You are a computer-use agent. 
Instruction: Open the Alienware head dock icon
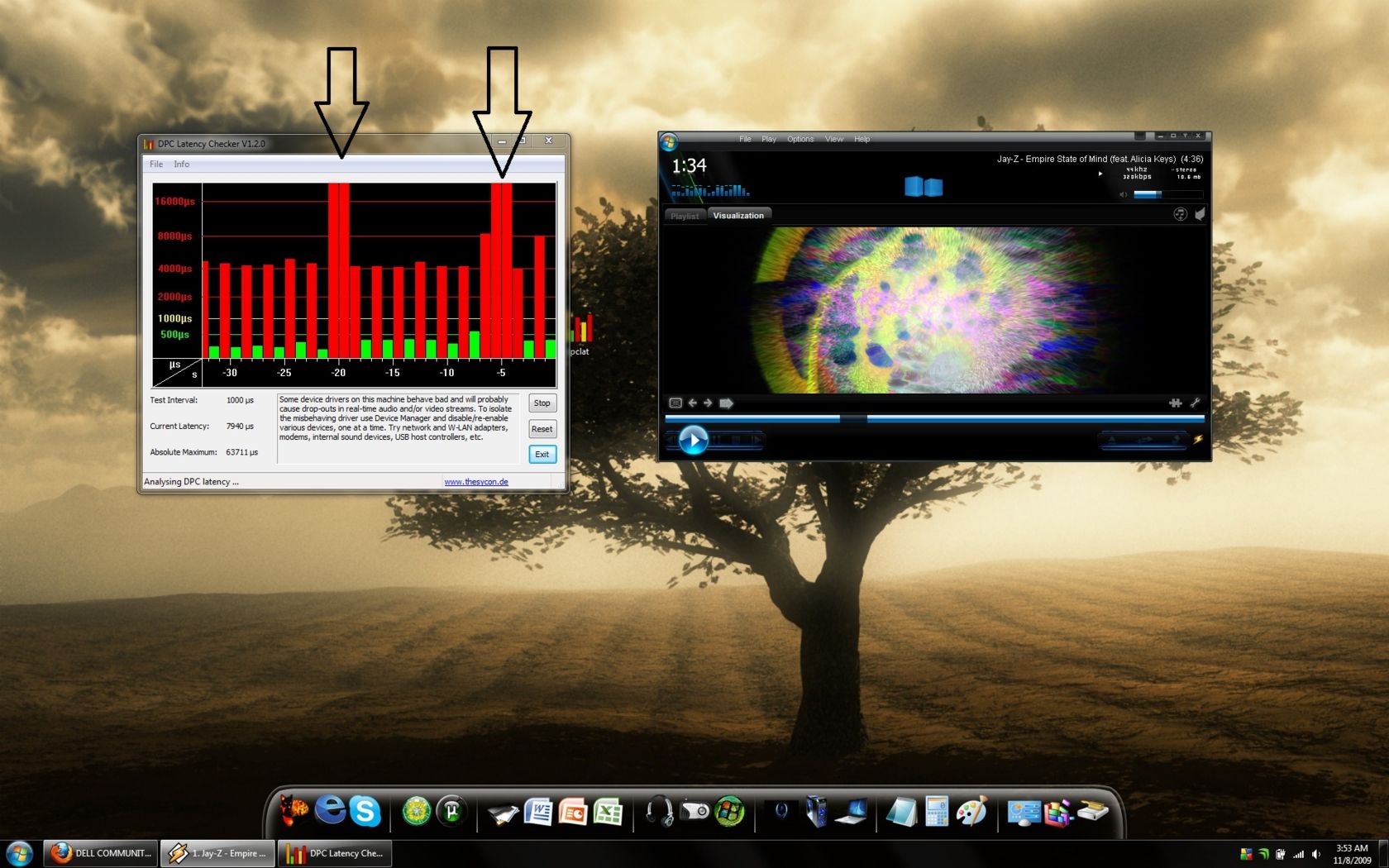[780, 811]
